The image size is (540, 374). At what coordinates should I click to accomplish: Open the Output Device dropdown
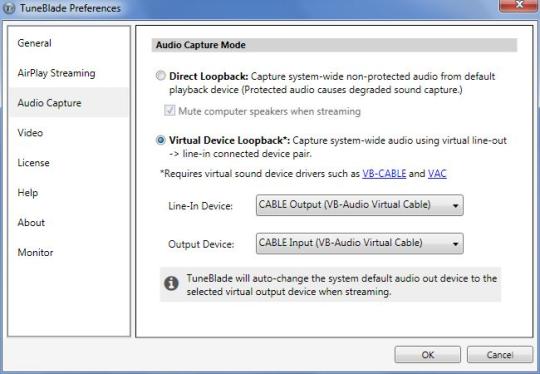[x=360, y=243]
